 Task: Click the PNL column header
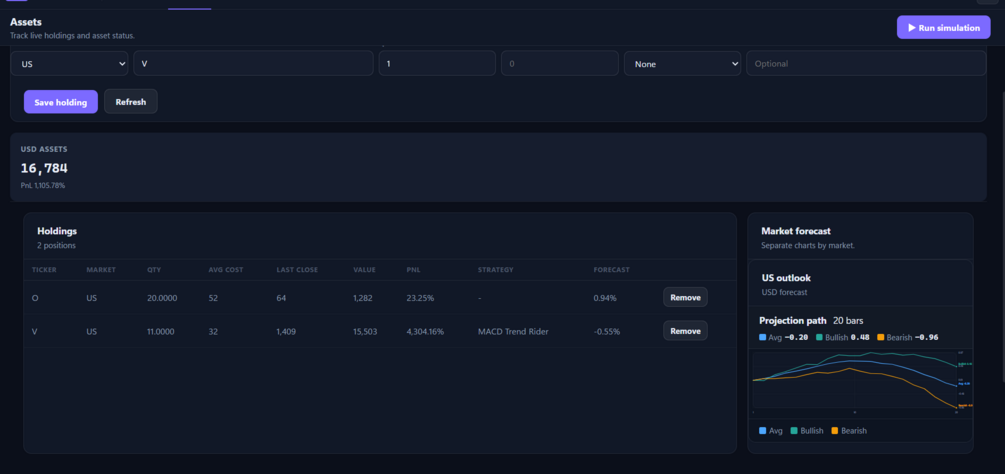click(414, 270)
